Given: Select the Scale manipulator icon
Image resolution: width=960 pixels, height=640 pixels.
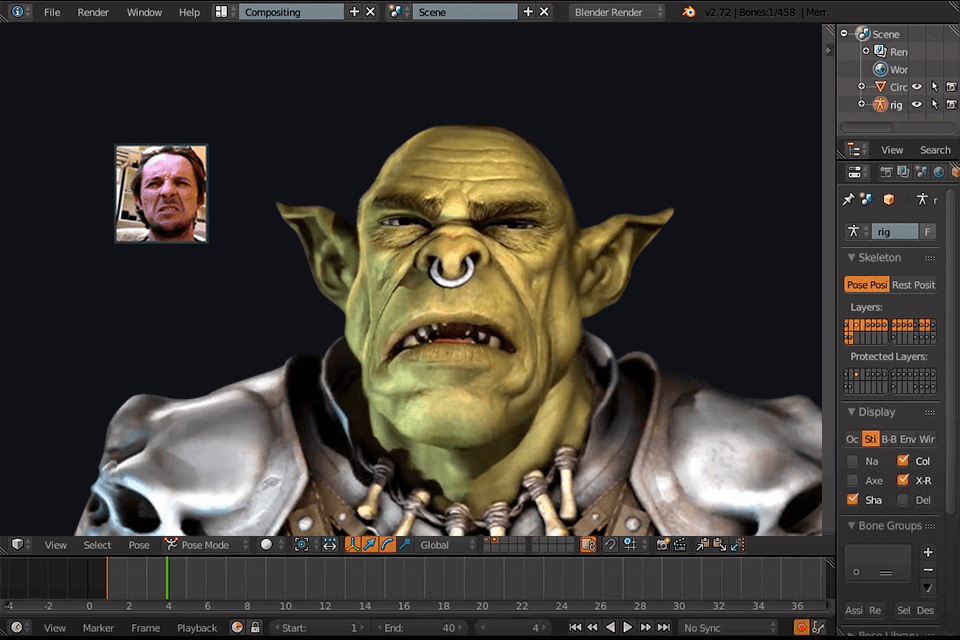Looking at the screenshot, I should coord(404,545).
